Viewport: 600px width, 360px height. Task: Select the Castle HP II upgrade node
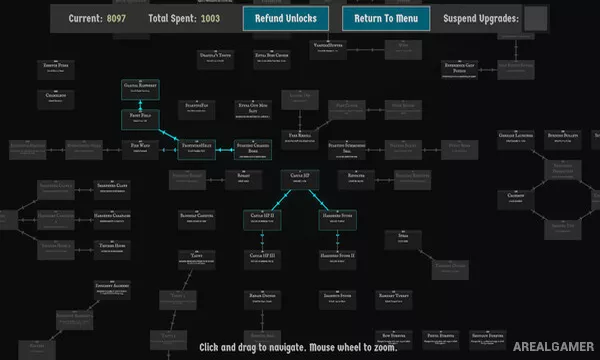262,220
